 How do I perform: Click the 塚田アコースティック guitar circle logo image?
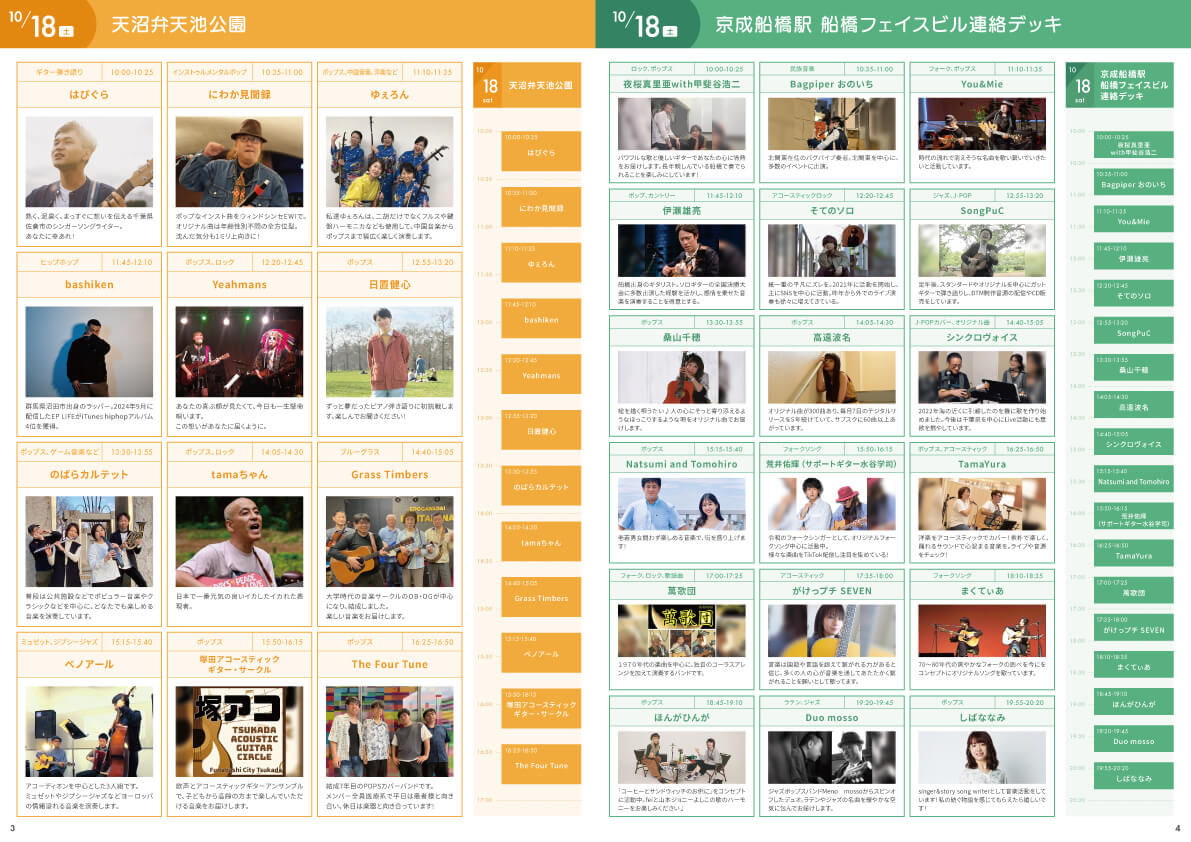tap(239, 731)
